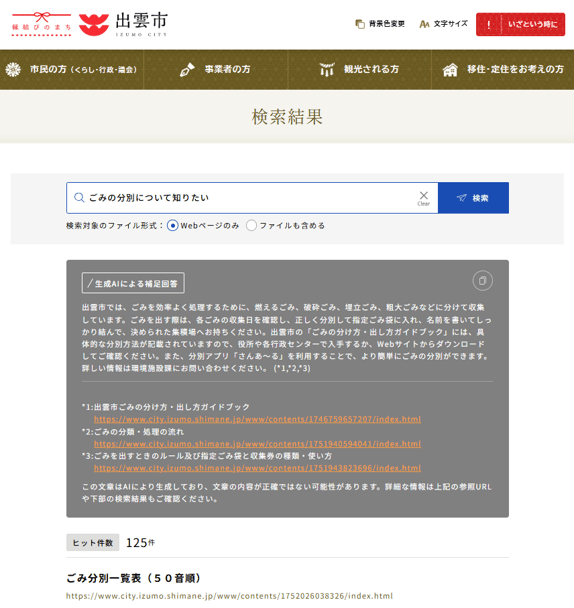Viewport: 574px width, 608px height.
Task: Click the background color icon beside 背景色変更
Action: [x=360, y=24]
